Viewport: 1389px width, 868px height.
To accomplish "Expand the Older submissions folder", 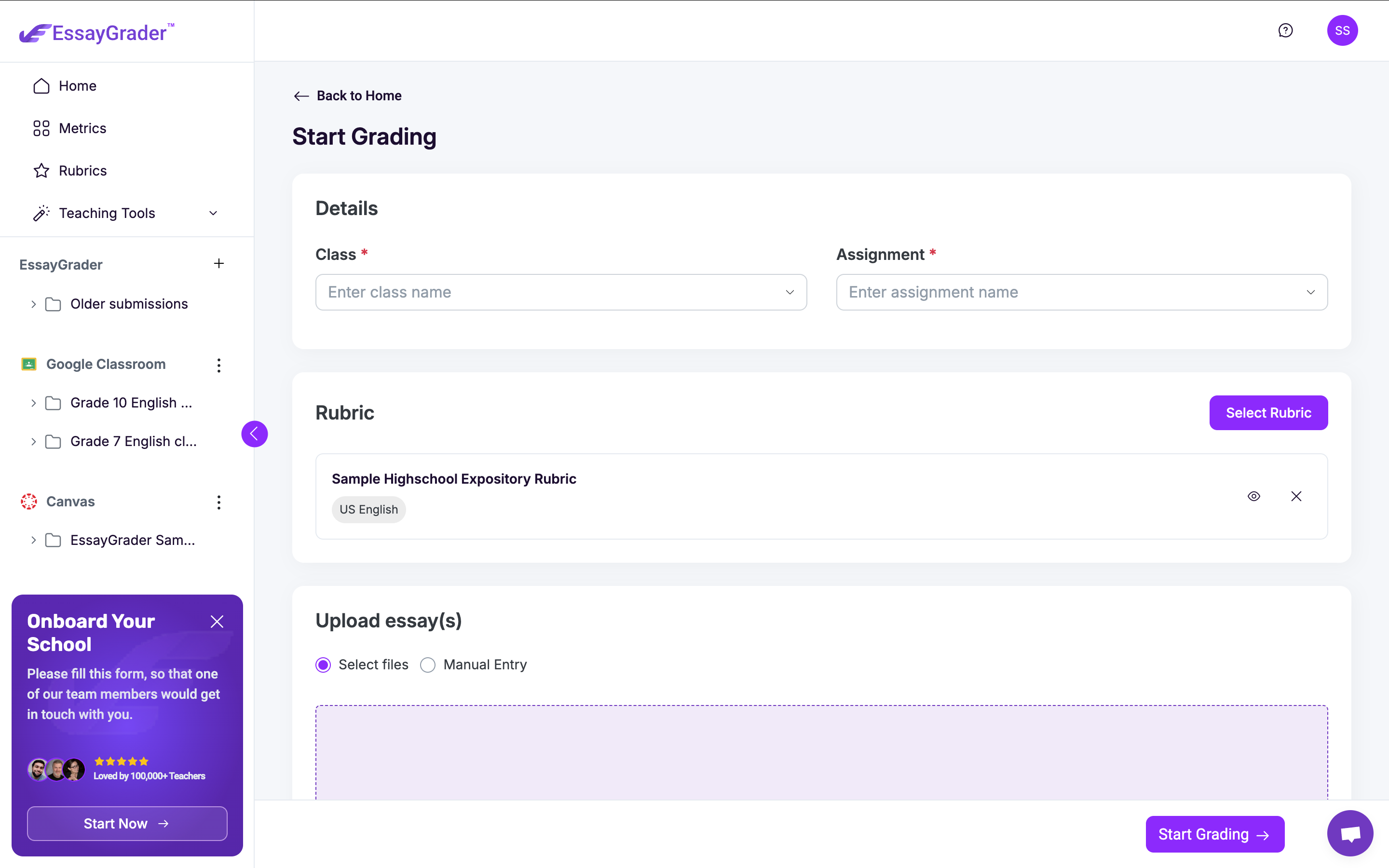I will 33,304.
